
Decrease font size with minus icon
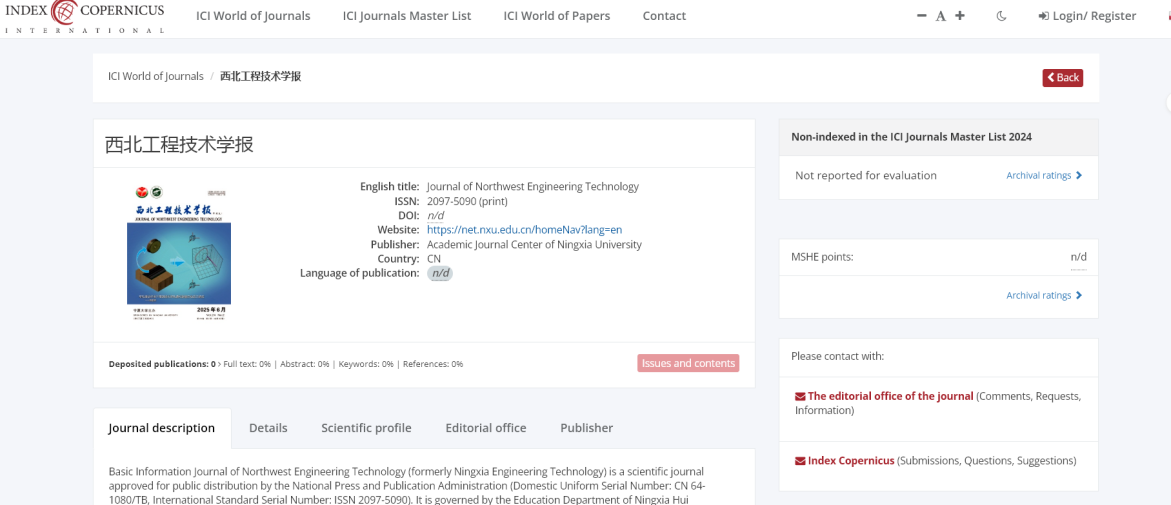[922, 16]
